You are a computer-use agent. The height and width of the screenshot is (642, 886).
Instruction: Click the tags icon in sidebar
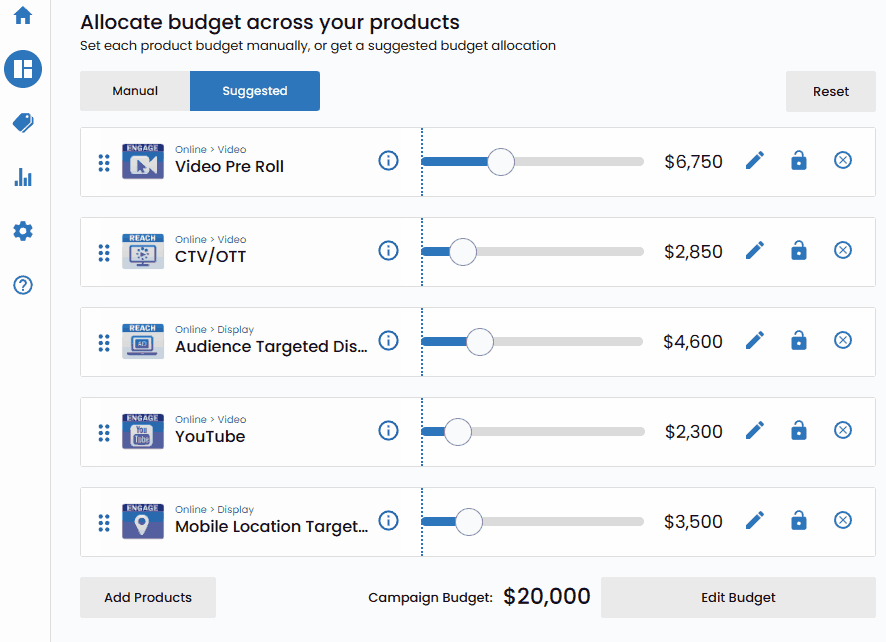[x=23, y=123]
